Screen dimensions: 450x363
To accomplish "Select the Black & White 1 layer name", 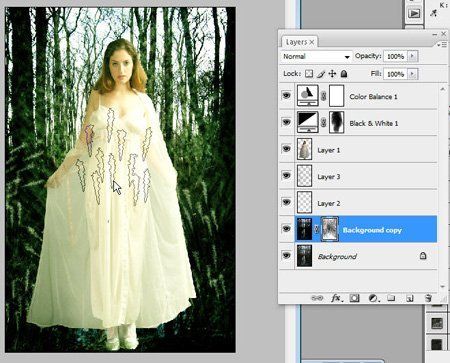I will 374,123.
